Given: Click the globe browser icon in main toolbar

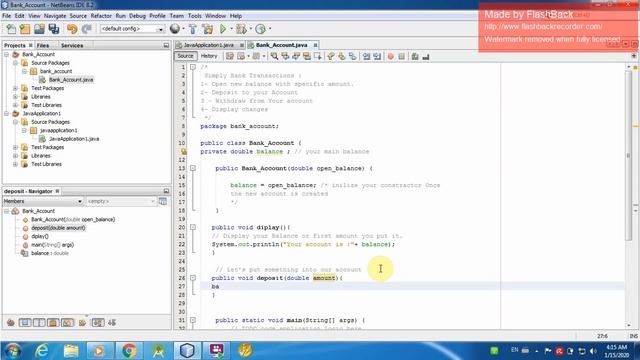Looking at the screenshot, I should pyautogui.click(x=175, y=29).
